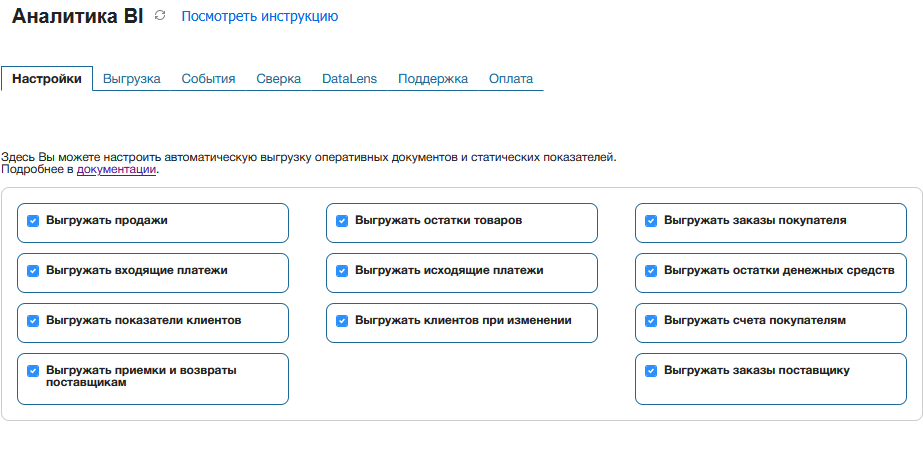Open the Посмотреть инструкцию link
The image size is (923, 450).
pyautogui.click(x=259, y=16)
